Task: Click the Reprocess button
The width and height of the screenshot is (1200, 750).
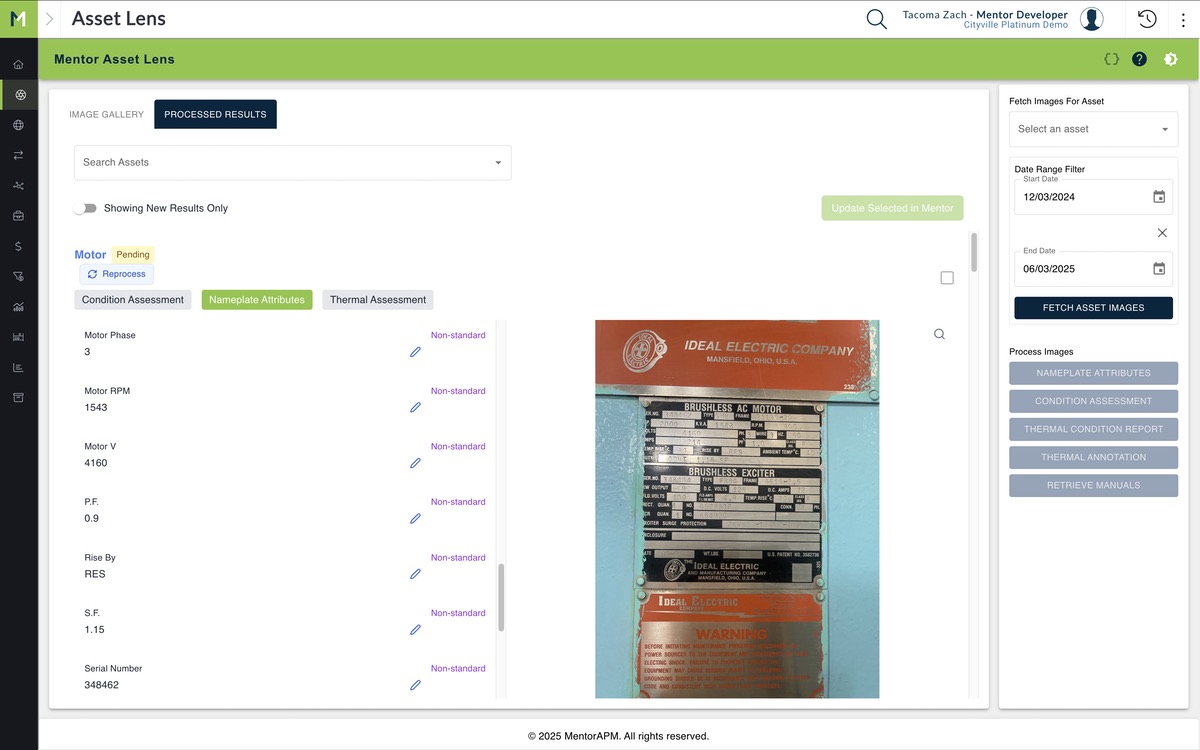Action: click(116, 274)
